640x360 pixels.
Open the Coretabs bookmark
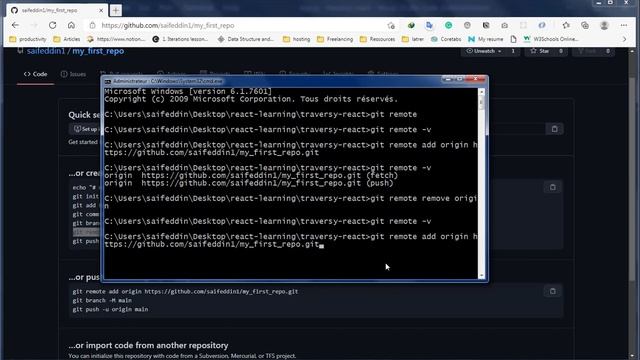(x=446, y=39)
